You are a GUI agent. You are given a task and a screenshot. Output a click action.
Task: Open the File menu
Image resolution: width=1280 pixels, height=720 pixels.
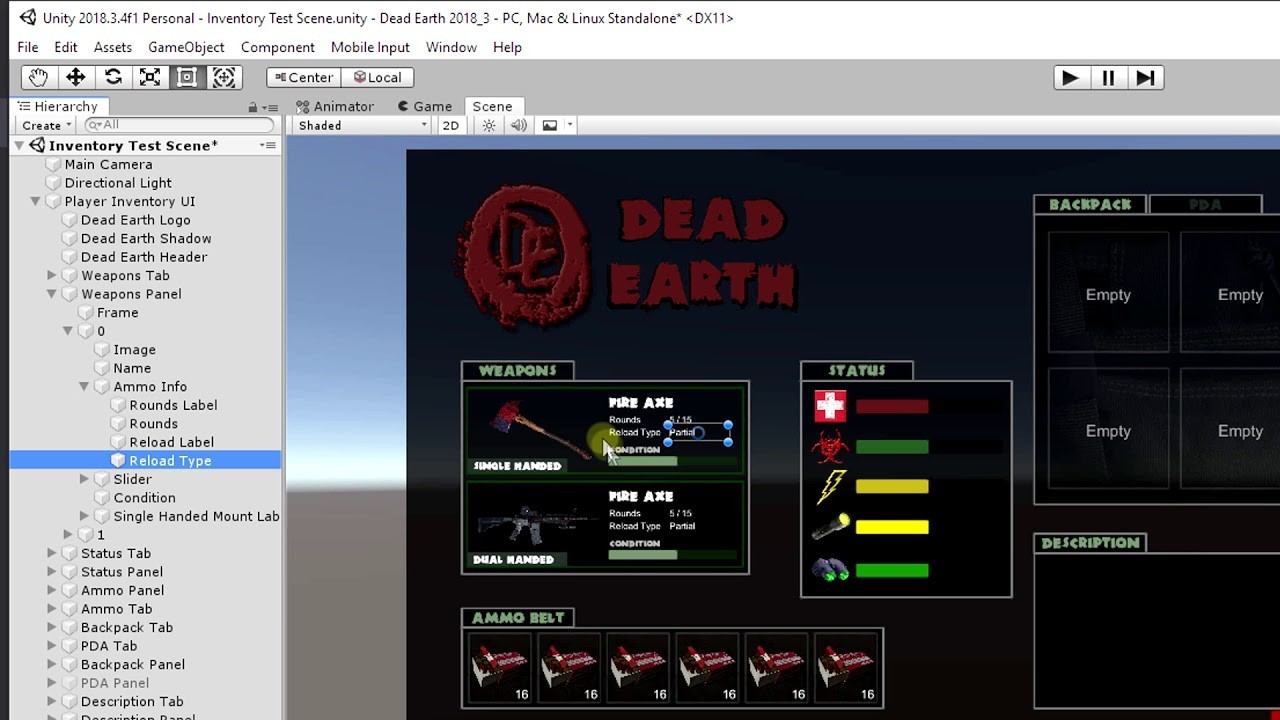(28, 47)
